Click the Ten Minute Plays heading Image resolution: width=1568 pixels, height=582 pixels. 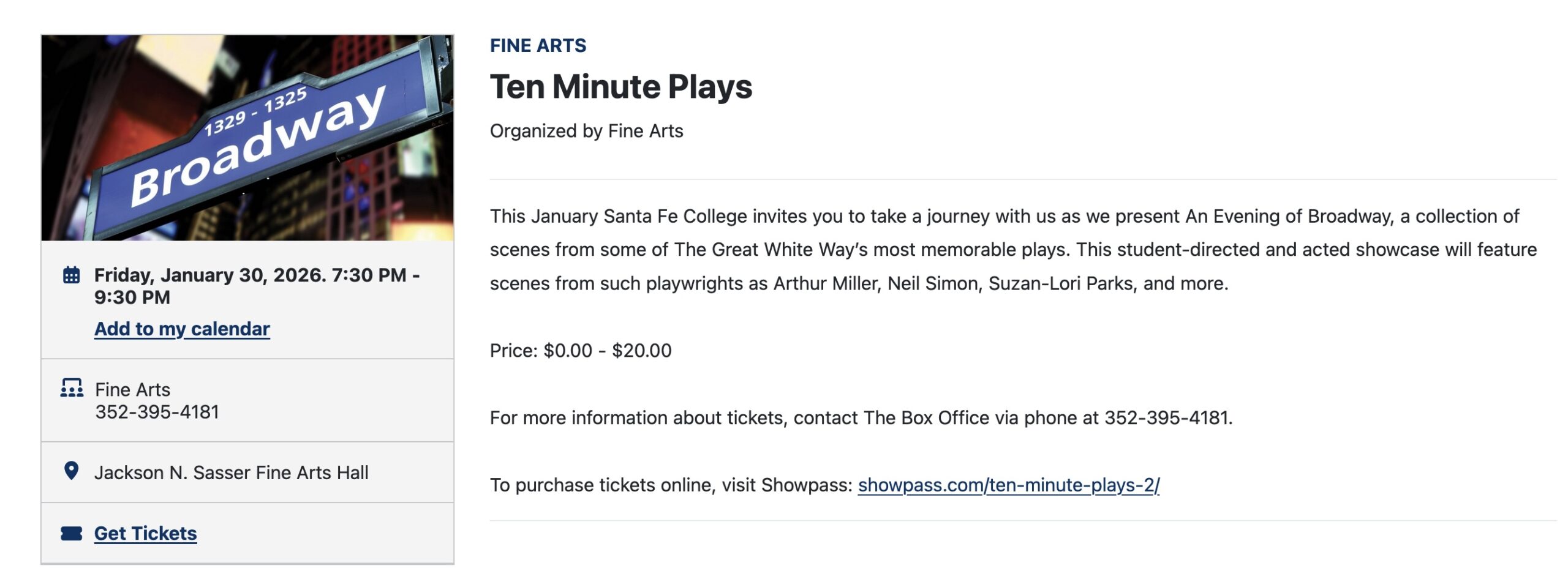click(620, 86)
